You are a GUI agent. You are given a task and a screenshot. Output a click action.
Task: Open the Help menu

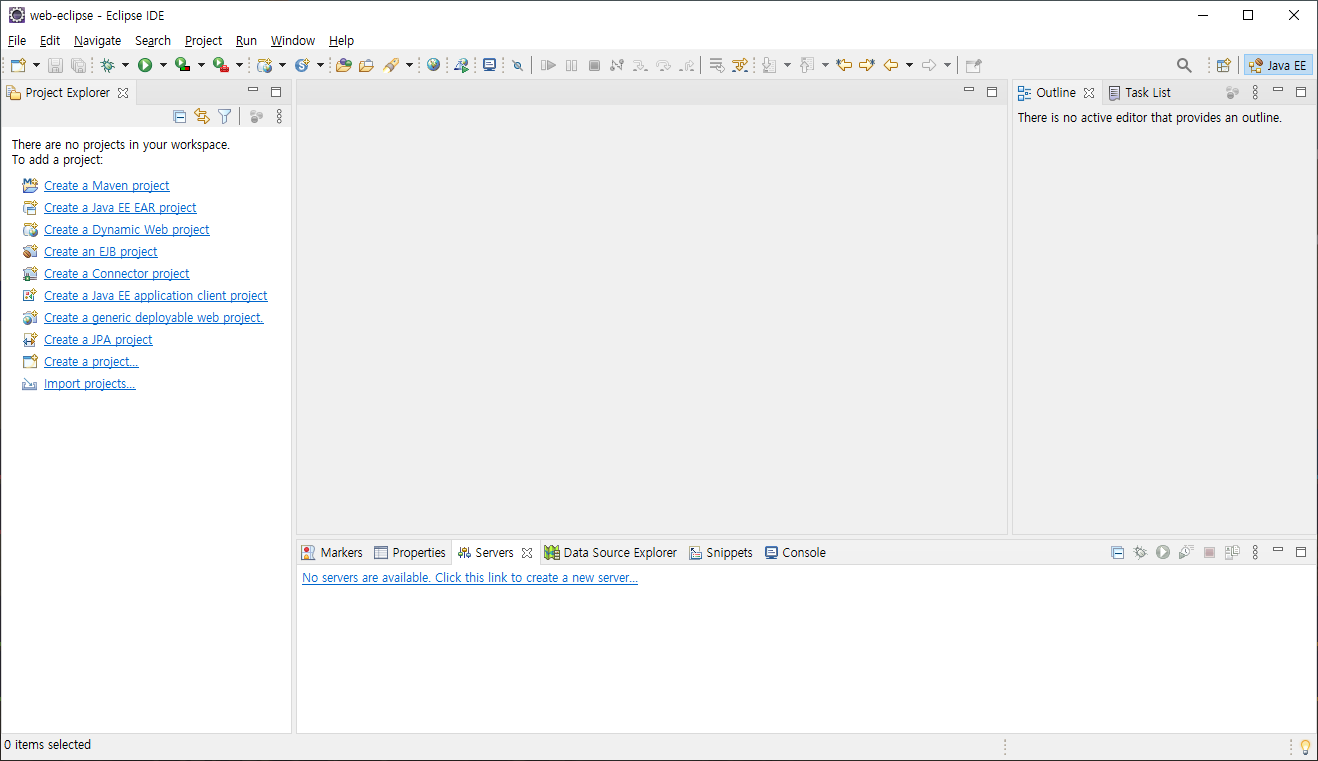341,41
